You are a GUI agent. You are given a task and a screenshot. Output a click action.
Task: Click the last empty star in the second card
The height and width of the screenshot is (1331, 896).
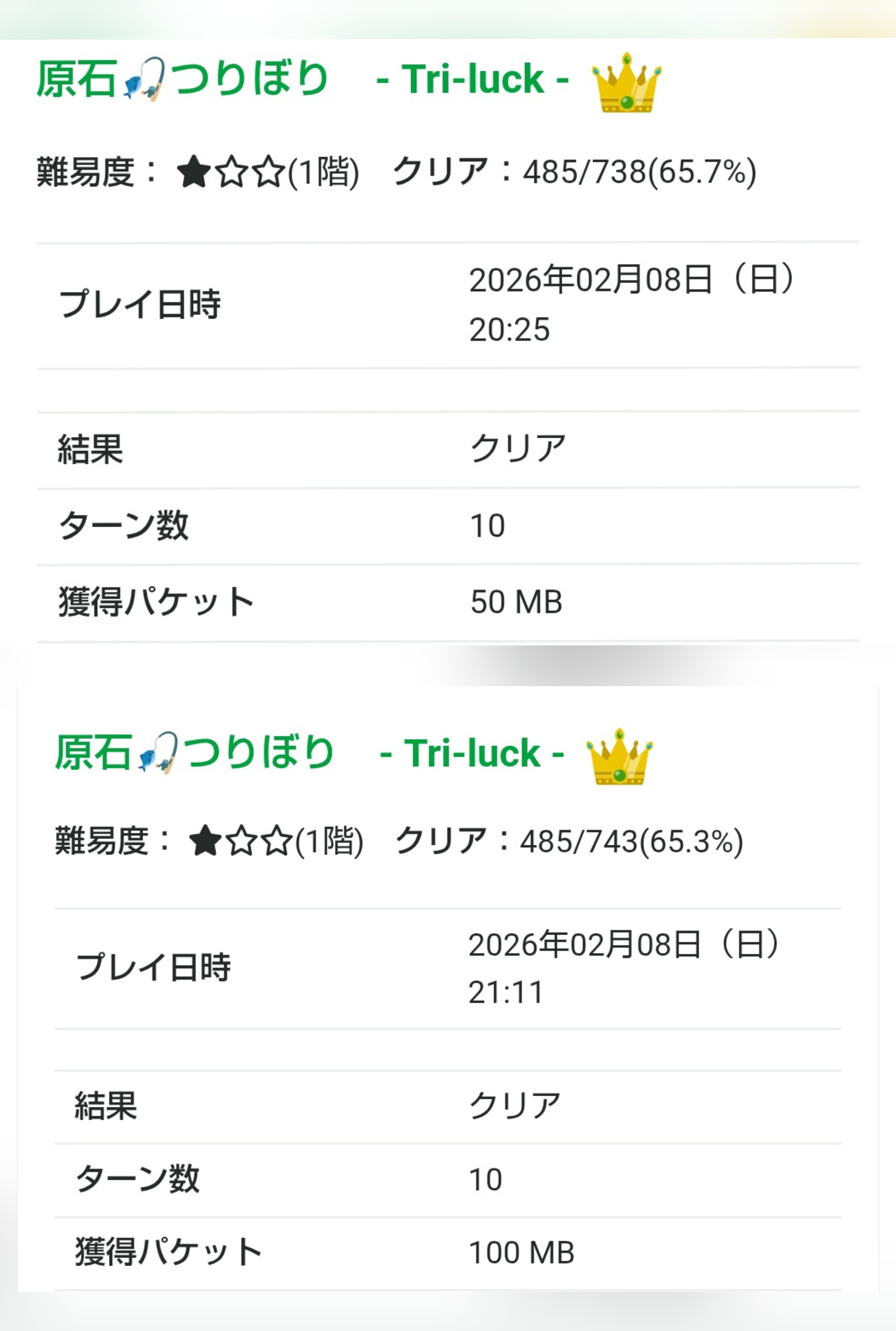tap(278, 842)
